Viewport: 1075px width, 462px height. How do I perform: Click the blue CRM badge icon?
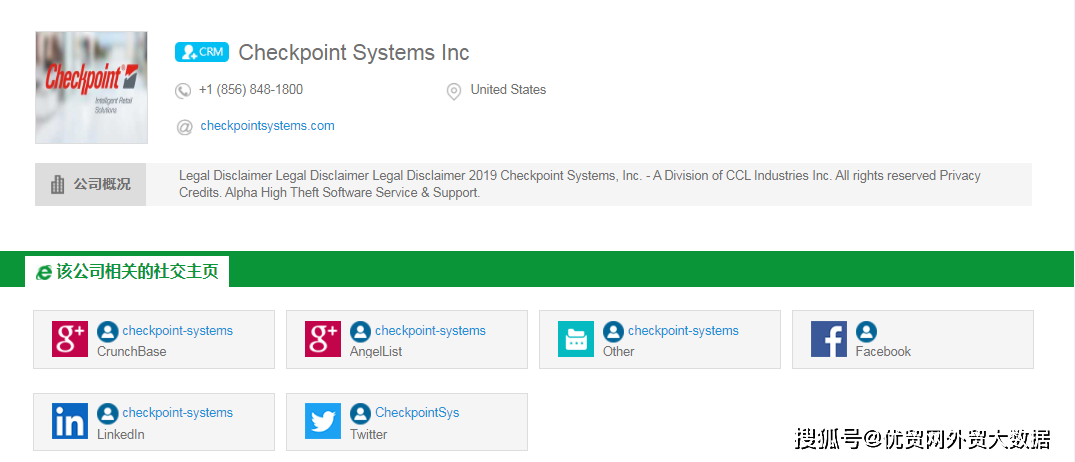click(x=202, y=52)
